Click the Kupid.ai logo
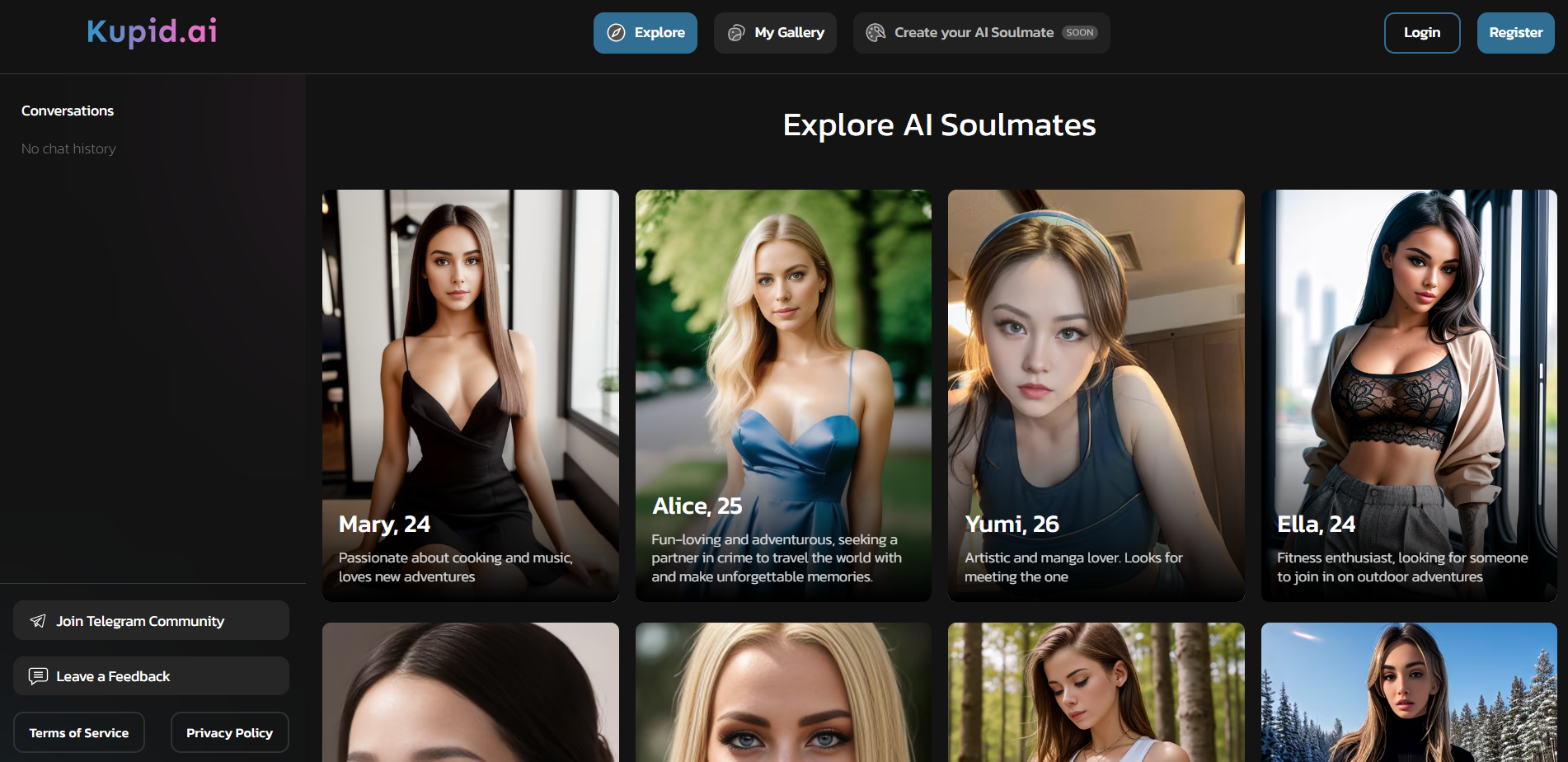 point(152,32)
